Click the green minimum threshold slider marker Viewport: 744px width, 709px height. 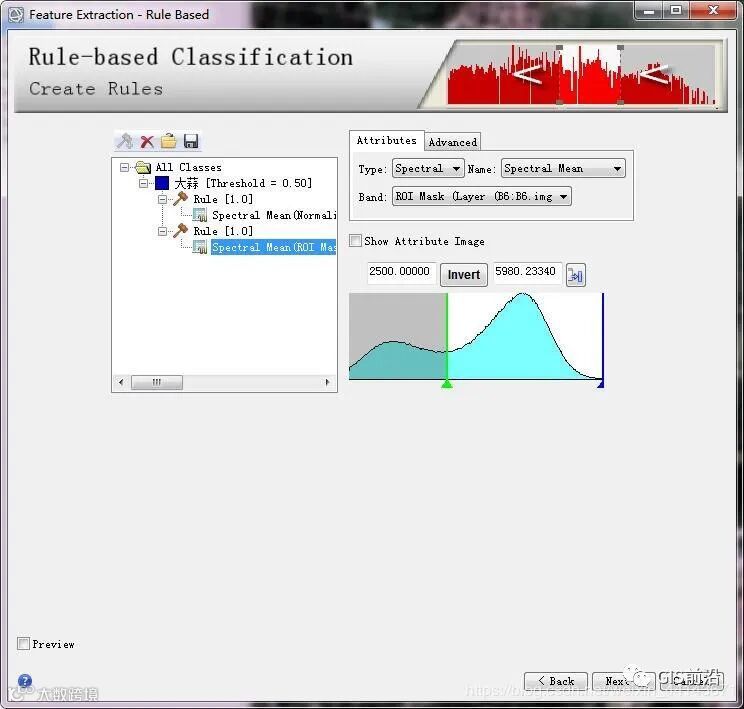pyautogui.click(x=446, y=383)
